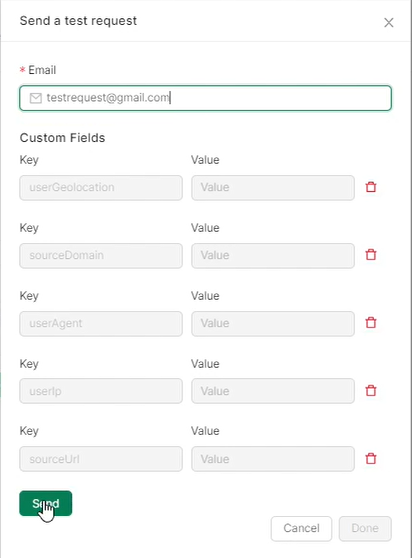Send the test request
Image resolution: width=412 pixels, height=558 pixels.
click(x=46, y=503)
